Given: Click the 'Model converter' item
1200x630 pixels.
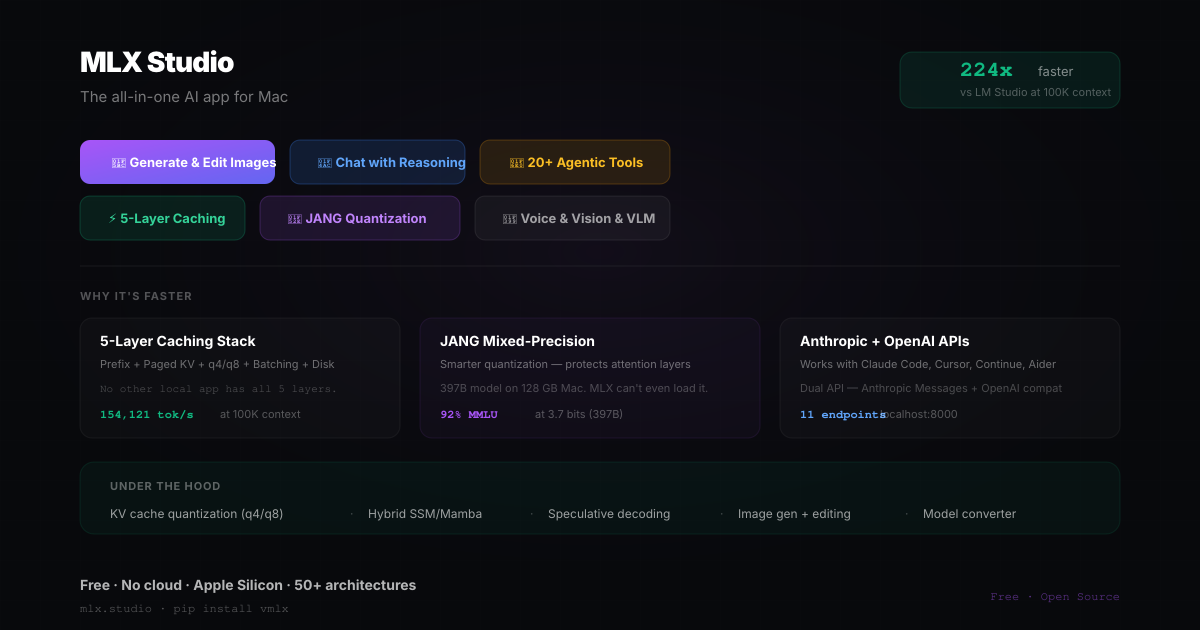Looking at the screenshot, I should click(x=969, y=514).
